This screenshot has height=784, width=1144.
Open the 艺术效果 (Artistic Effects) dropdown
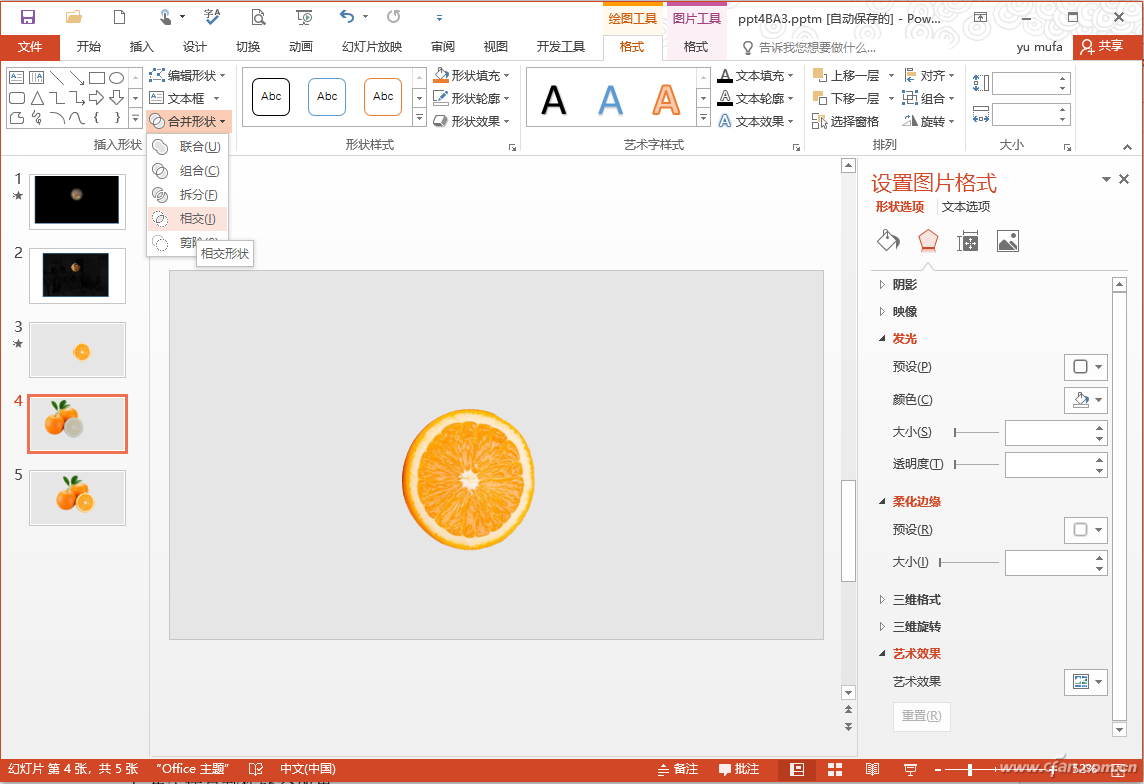tap(1085, 682)
